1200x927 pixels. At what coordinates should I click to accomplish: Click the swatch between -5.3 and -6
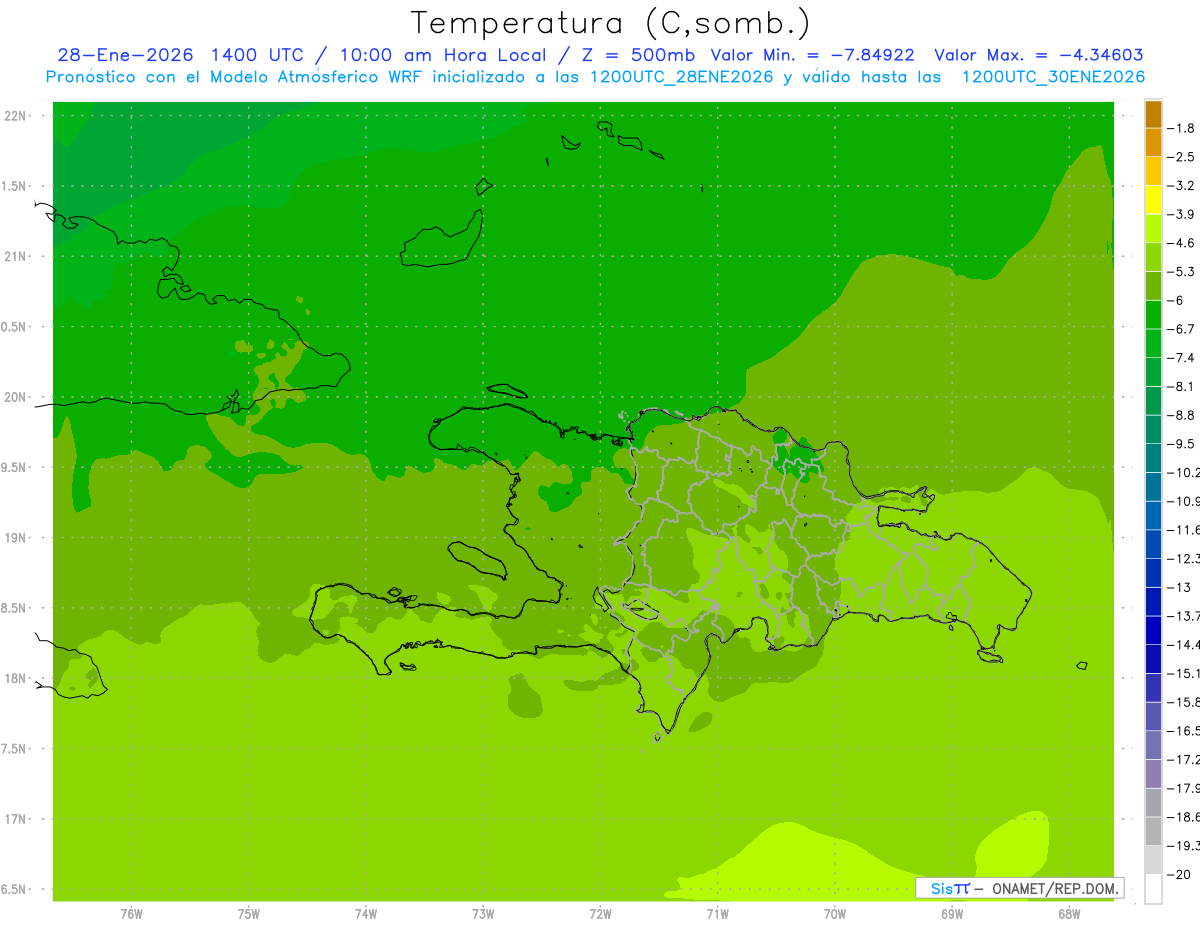pyautogui.click(x=1153, y=286)
